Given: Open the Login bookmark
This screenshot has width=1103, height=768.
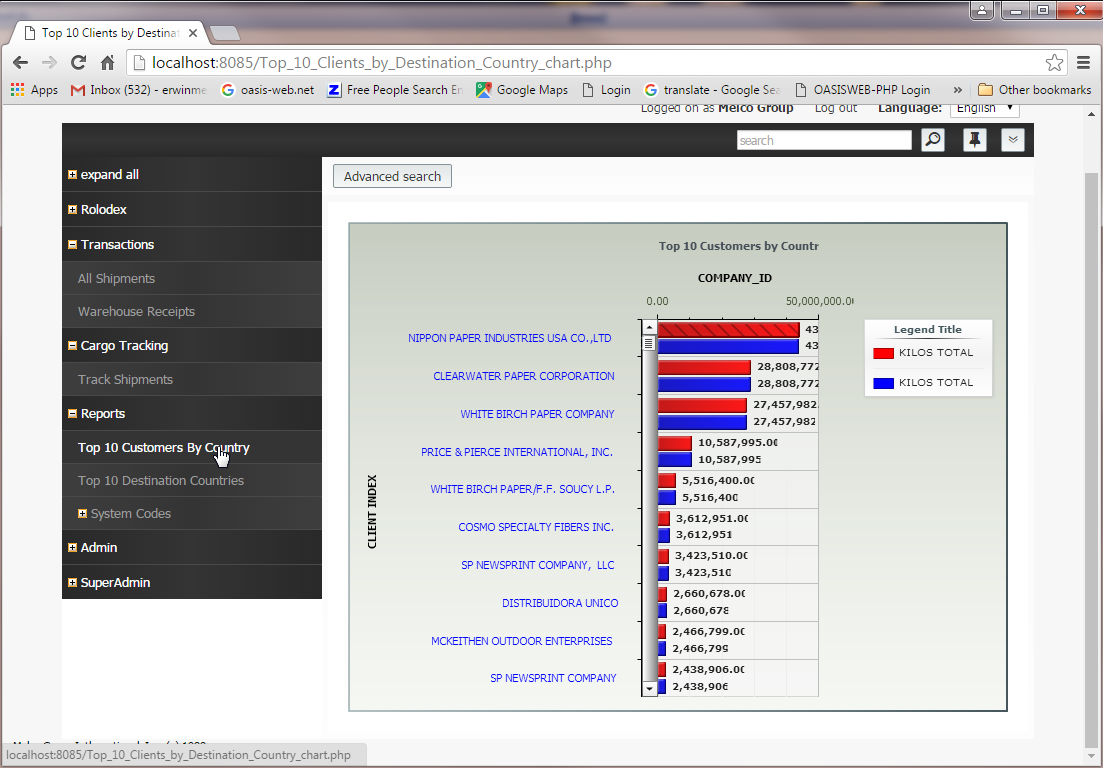Looking at the screenshot, I should tap(606, 89).
